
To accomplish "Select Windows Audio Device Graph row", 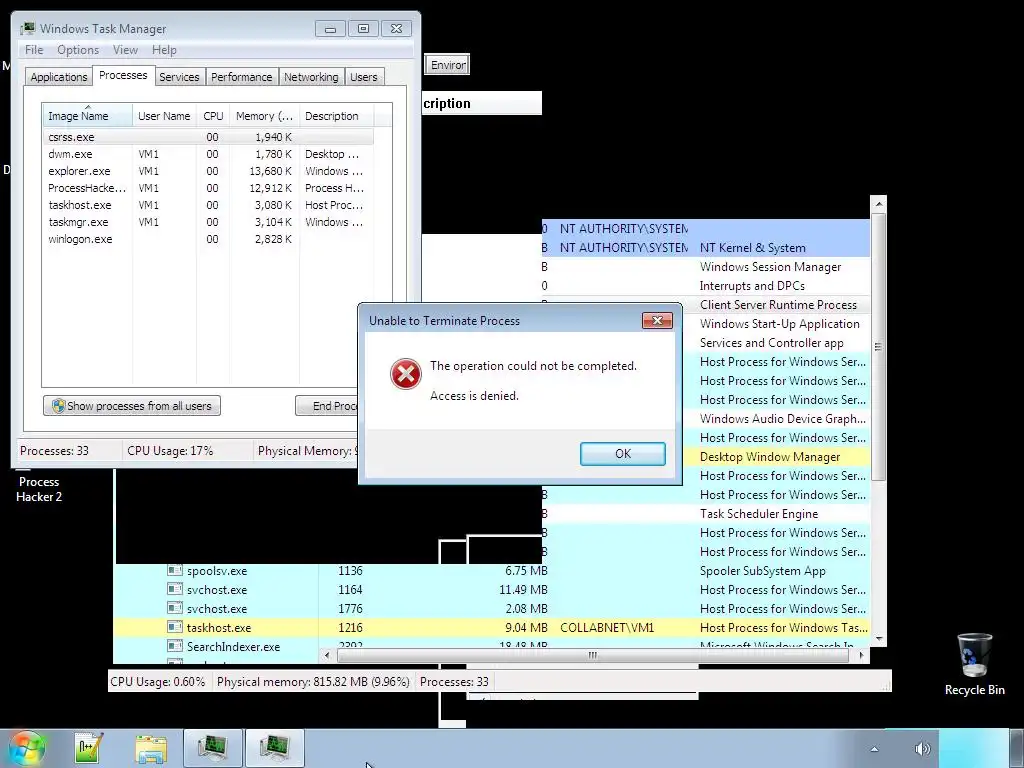I will point(776,419).
